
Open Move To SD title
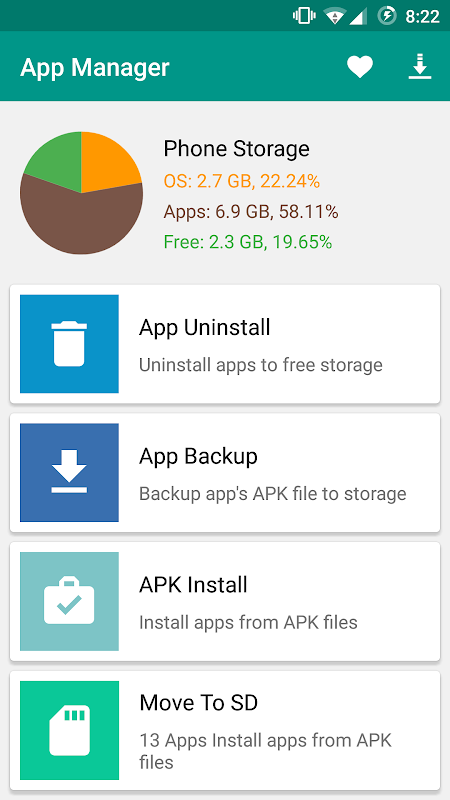(x=198, y=703)
